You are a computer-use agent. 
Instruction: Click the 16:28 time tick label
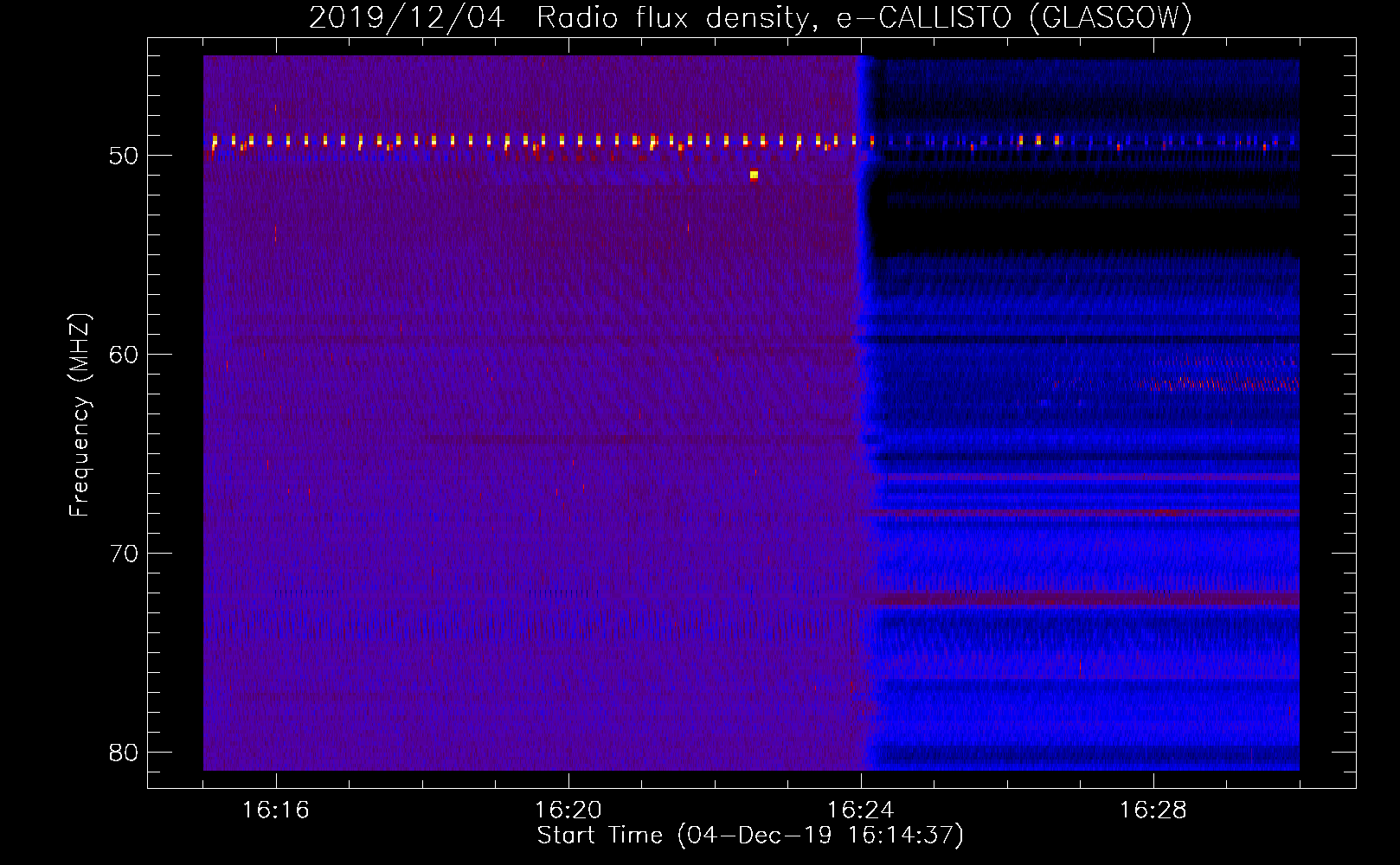(1153, 811)
